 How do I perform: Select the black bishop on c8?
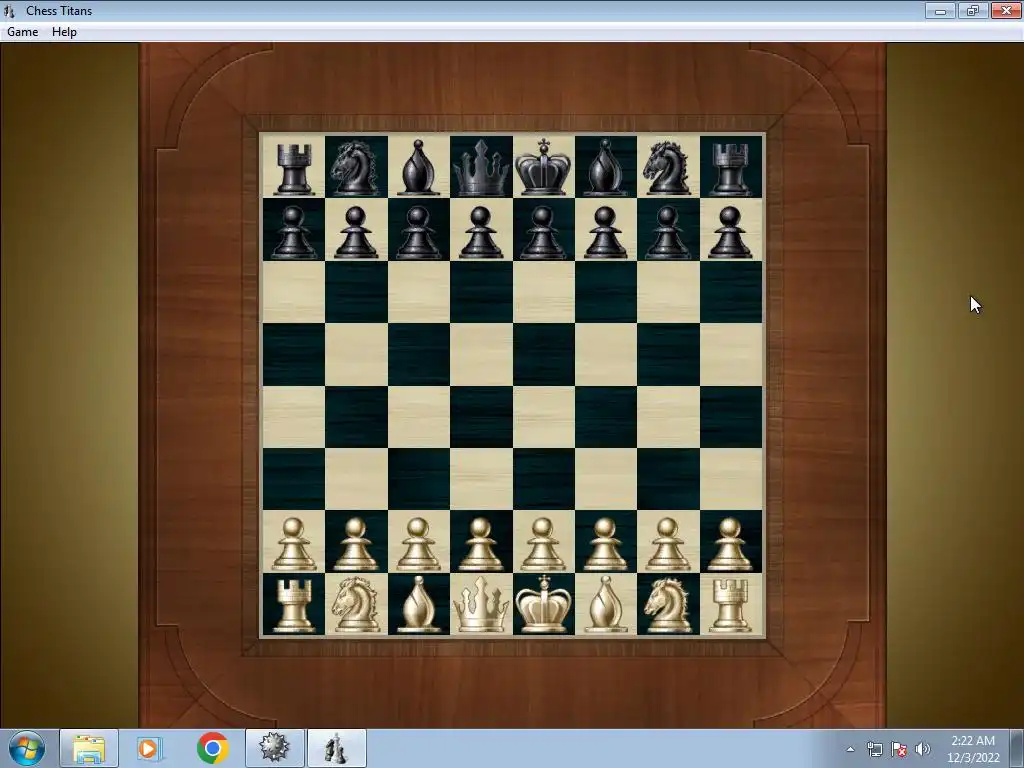click(x=418, y=168)
